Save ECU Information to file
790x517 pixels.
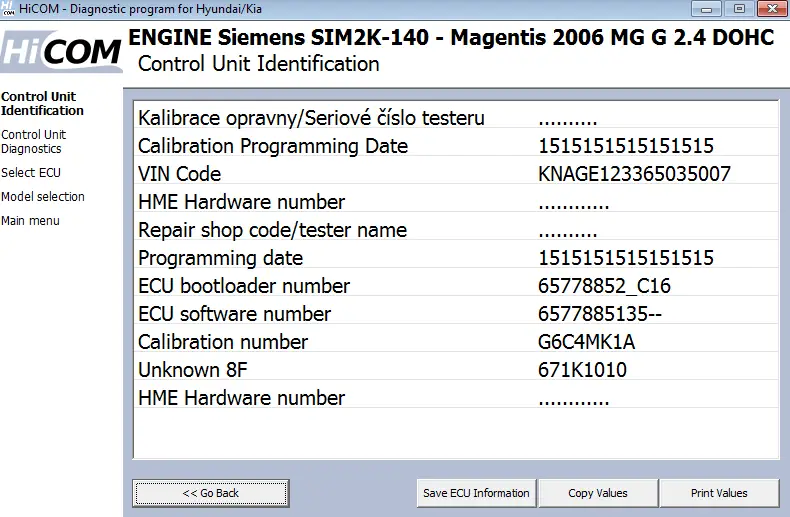pos(476,493)
